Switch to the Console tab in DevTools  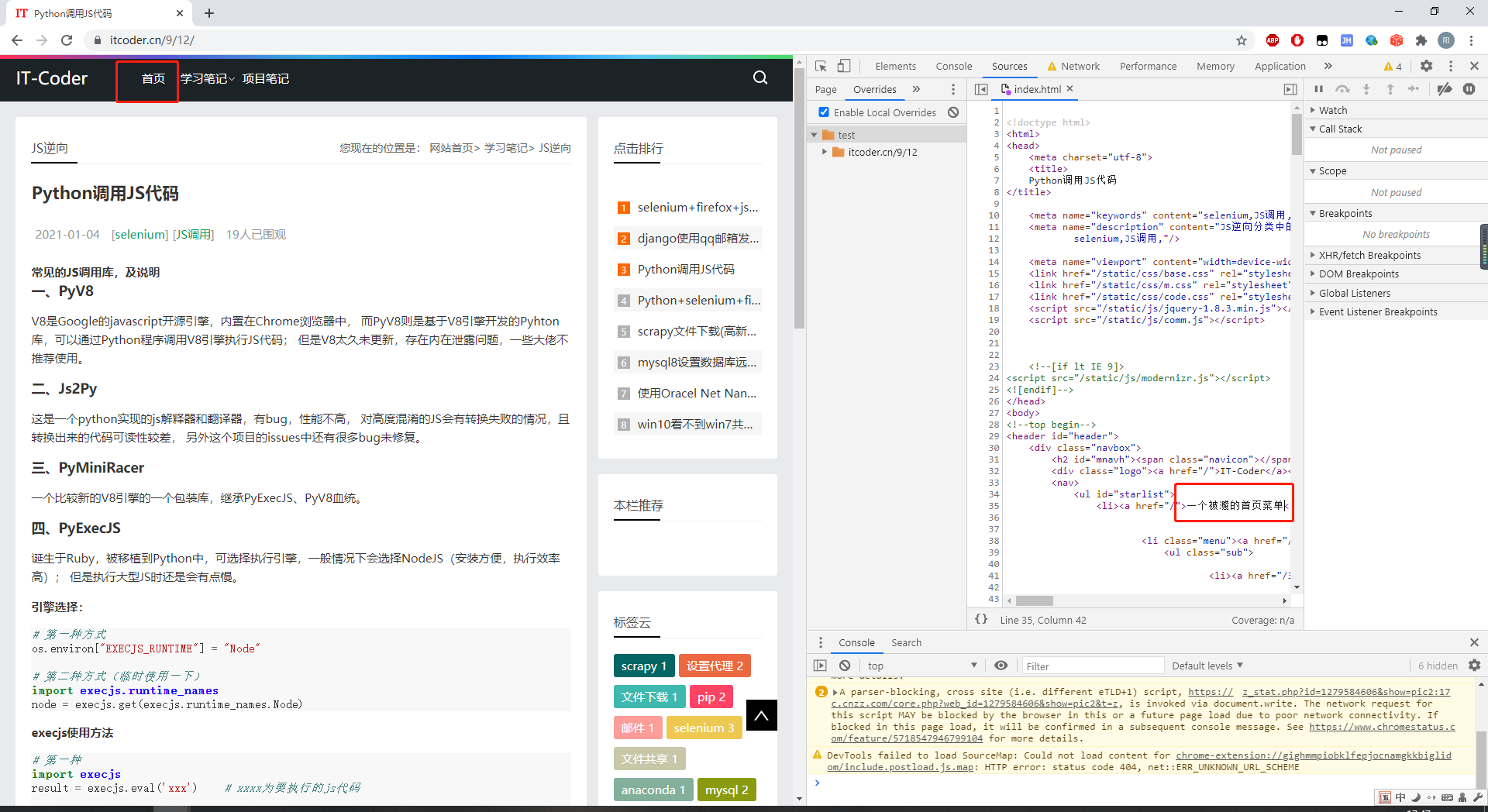coord(953,67)
